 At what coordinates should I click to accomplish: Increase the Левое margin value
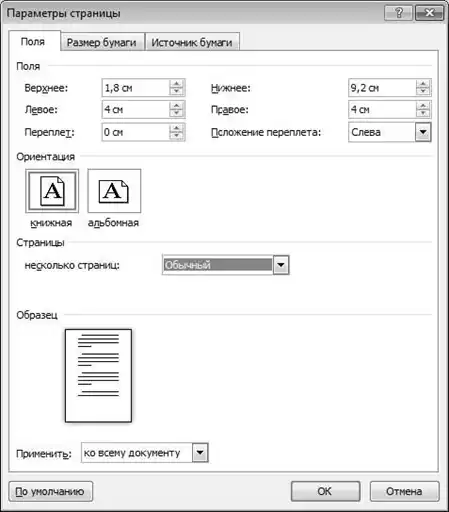pos(176,105)
